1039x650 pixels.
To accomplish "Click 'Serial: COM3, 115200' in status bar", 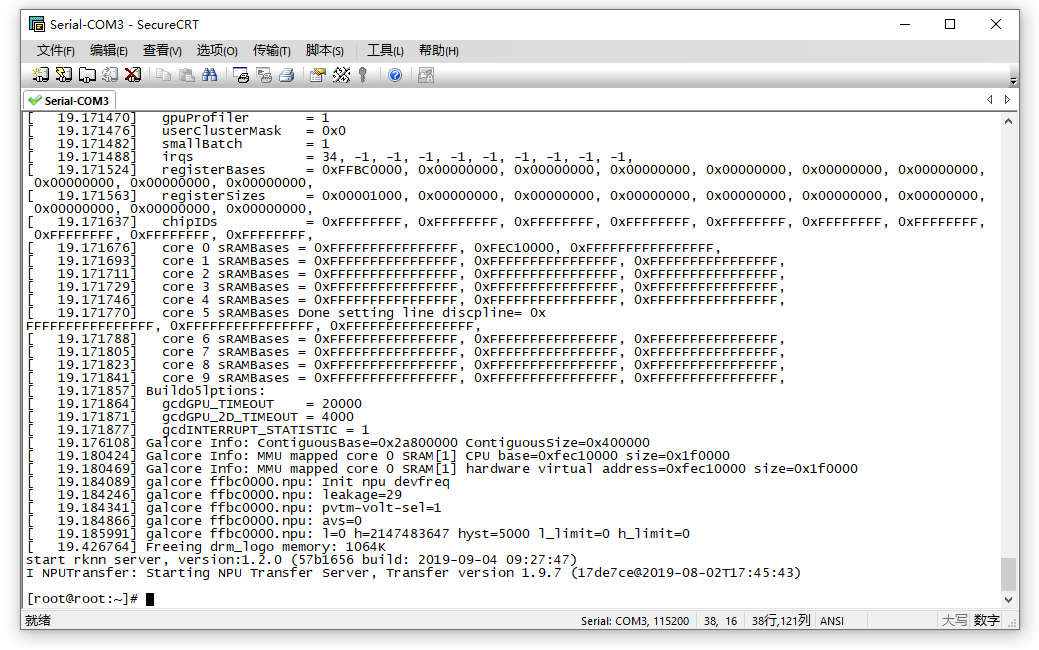I will 635,621.
